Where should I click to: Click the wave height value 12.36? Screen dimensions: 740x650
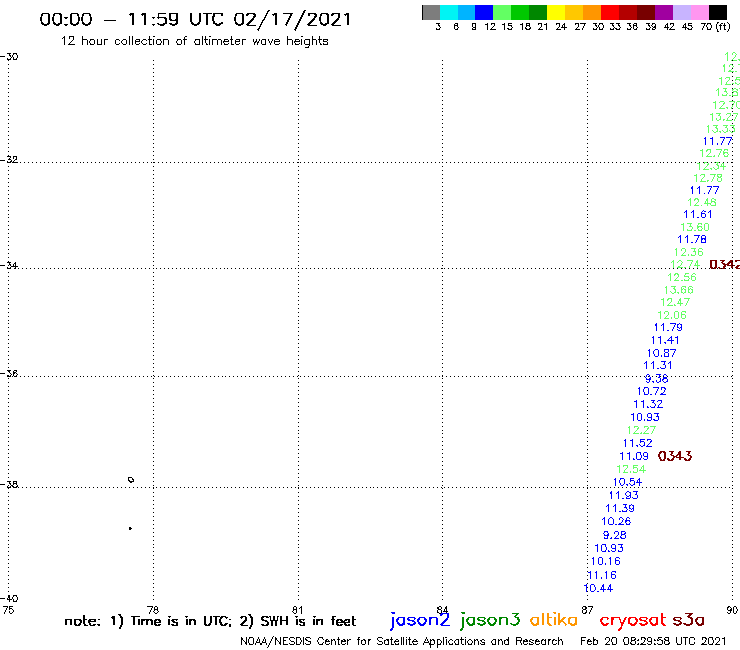tap(689, 252)
